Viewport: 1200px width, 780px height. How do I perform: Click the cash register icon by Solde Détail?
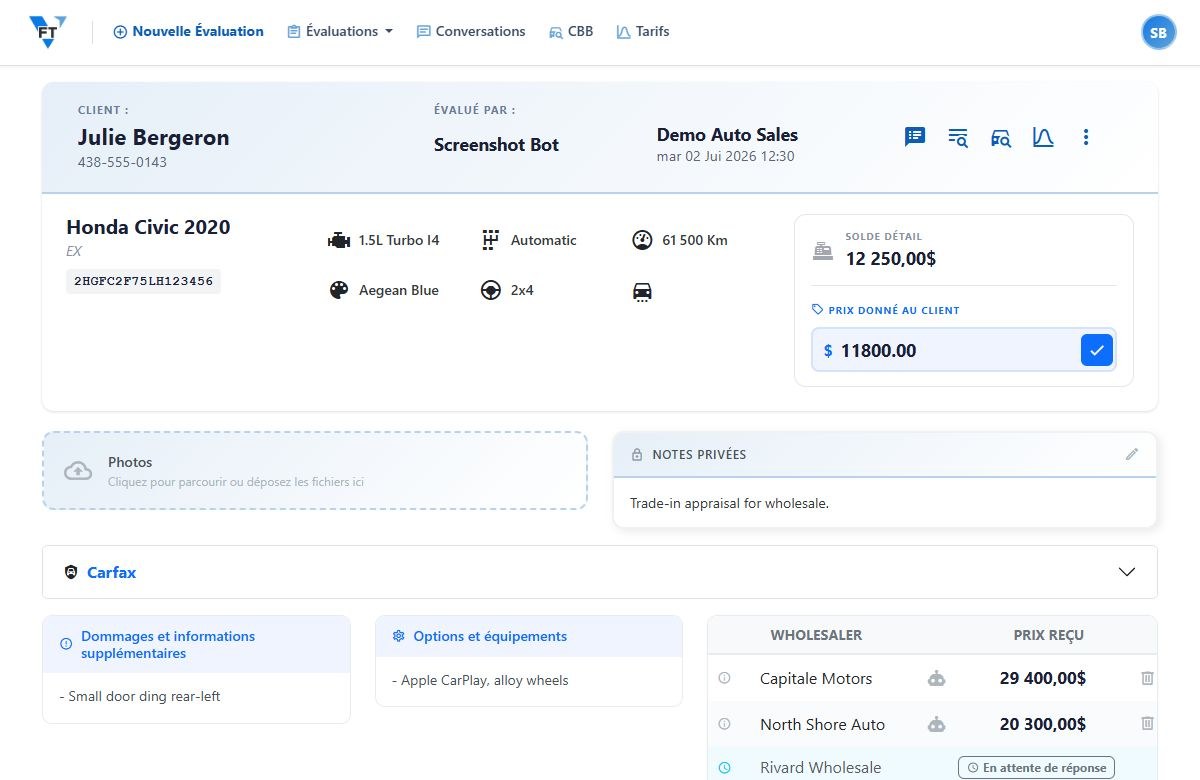[823, 250]
